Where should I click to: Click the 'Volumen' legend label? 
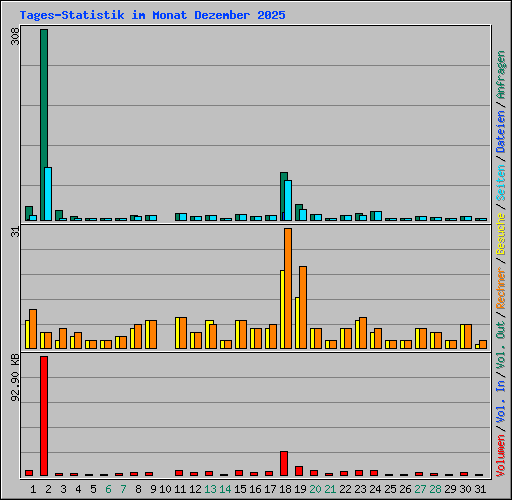(501, 455)
